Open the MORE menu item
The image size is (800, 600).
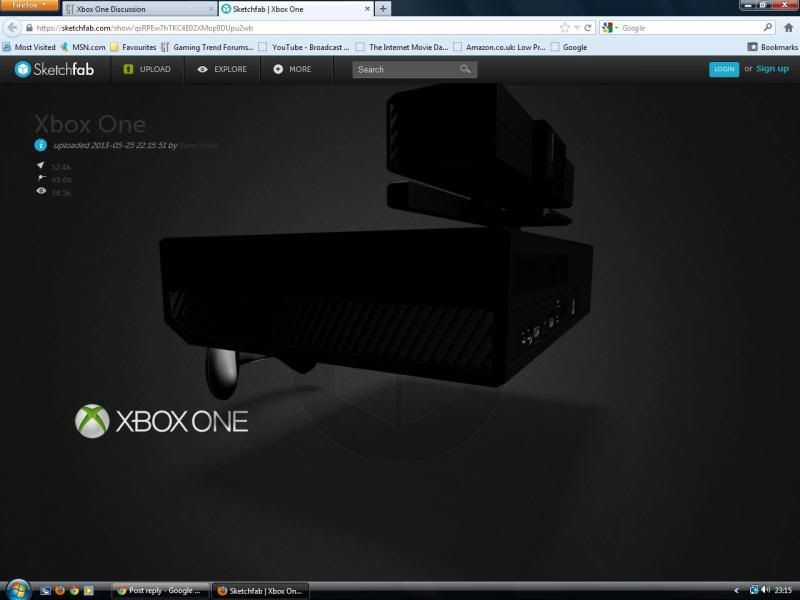pyautogui.click(x=292, y=69)
